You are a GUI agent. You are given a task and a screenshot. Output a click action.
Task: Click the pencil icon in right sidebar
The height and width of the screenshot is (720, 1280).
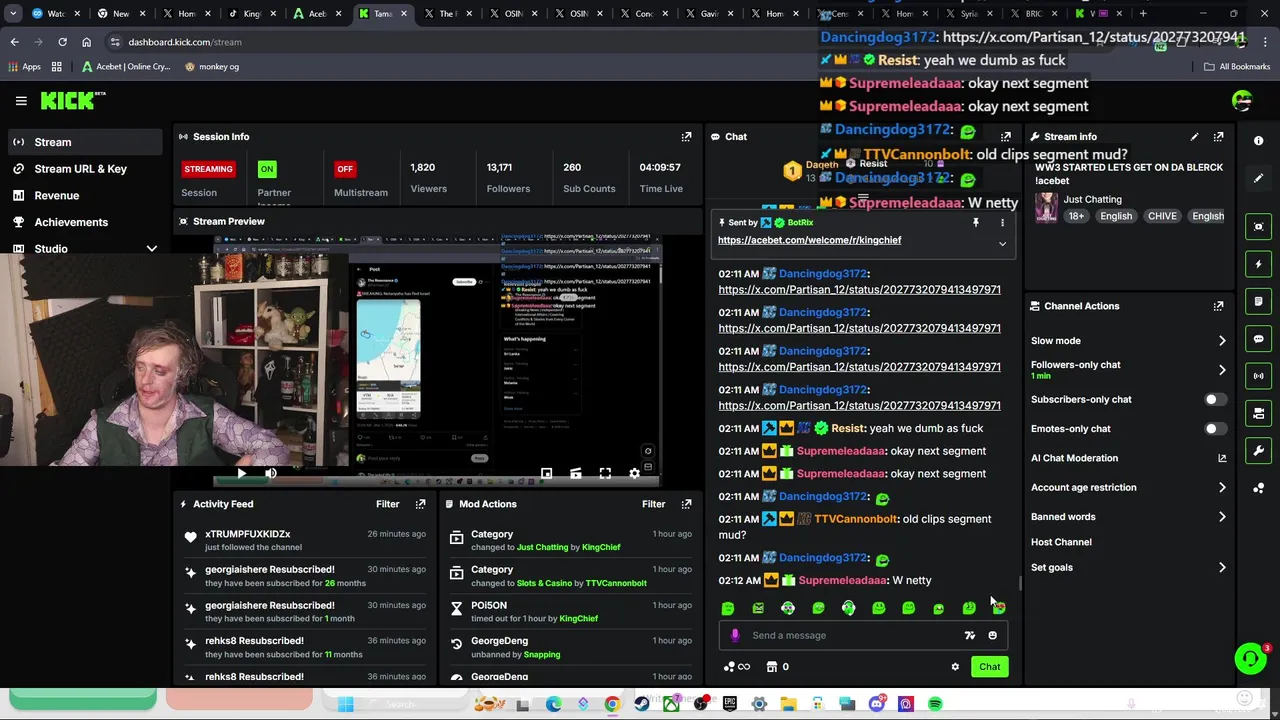(1259, 178)
